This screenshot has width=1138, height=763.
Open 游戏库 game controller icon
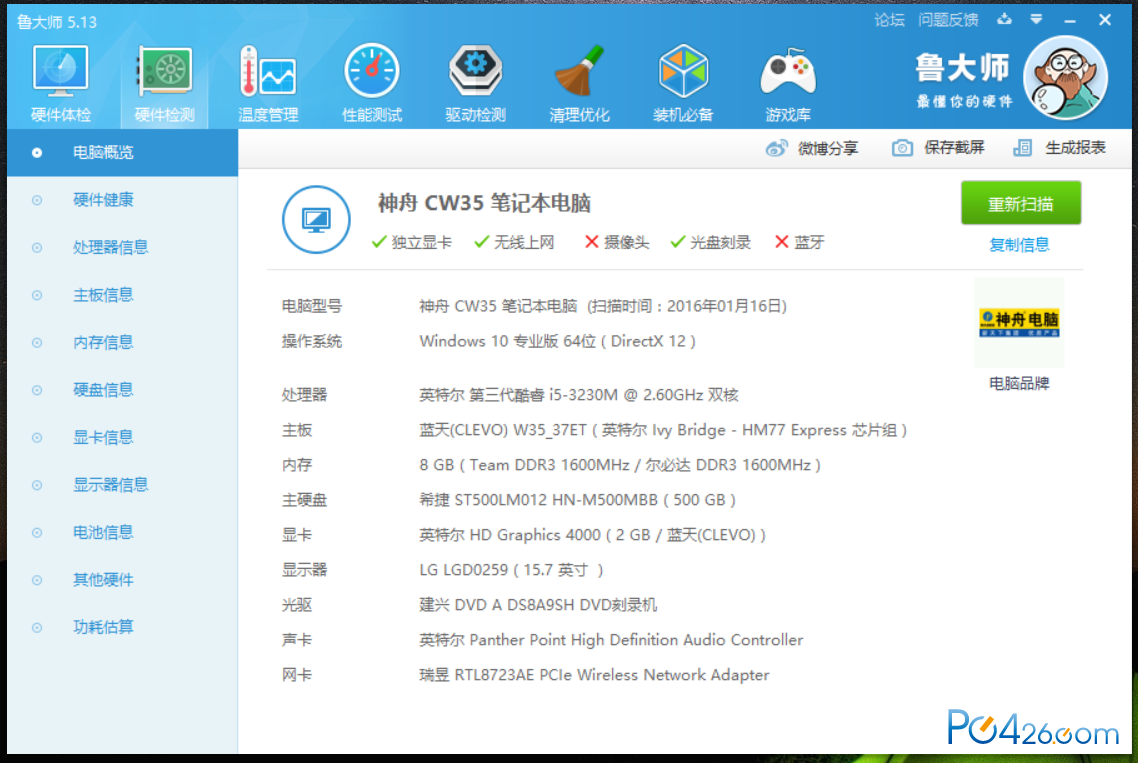coord(787,71)
